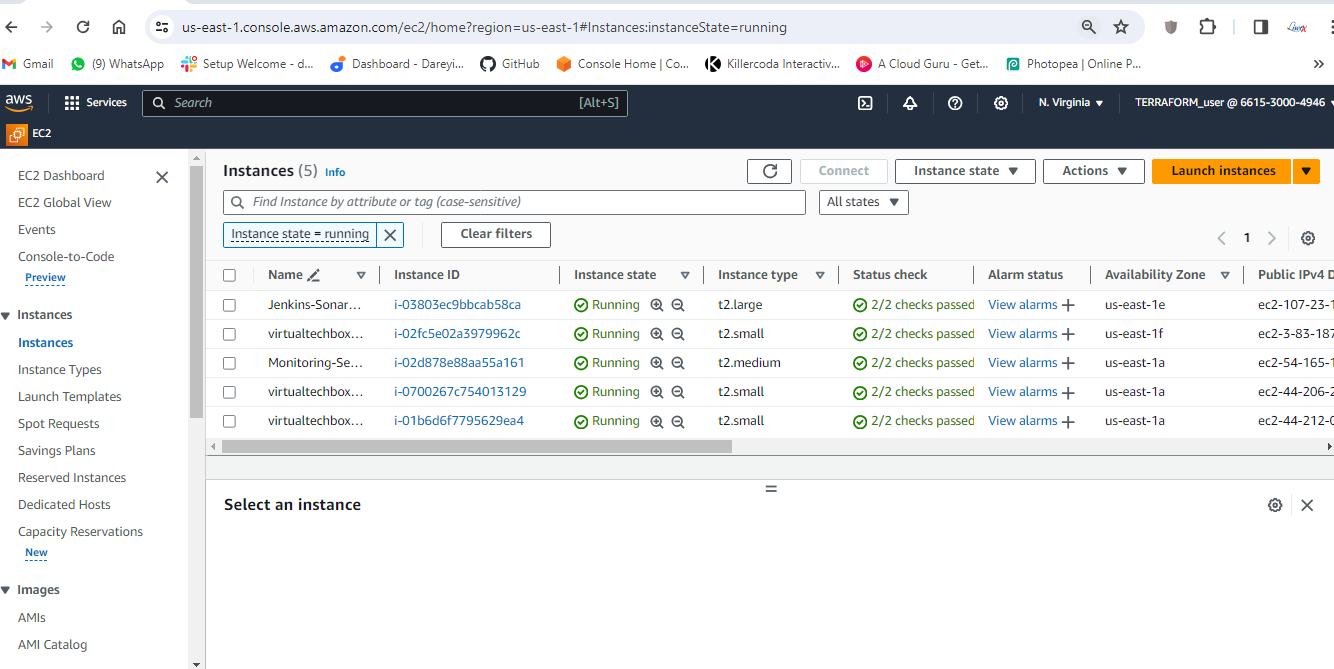This screenshot has height=669, width=1334.
Task: Check the Jenkins-Sonar instance checkbox
Action: click(230, 305)
